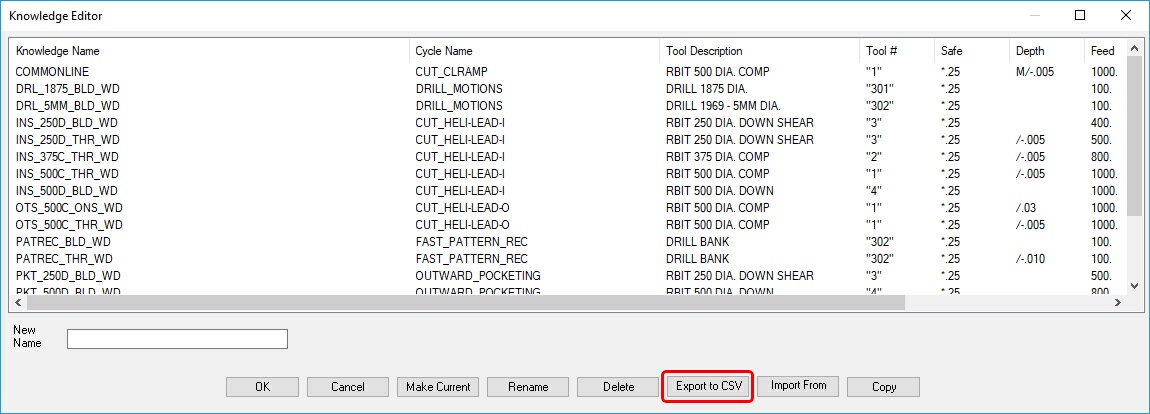
Task: Click the Cancel button
Action: click(x=347, y=387)
